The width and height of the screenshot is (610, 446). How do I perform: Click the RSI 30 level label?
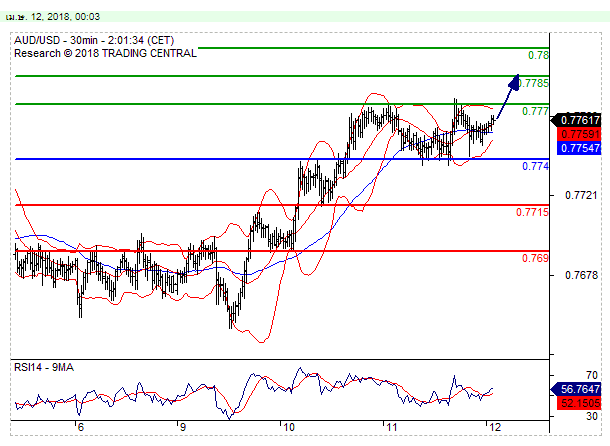592,416
